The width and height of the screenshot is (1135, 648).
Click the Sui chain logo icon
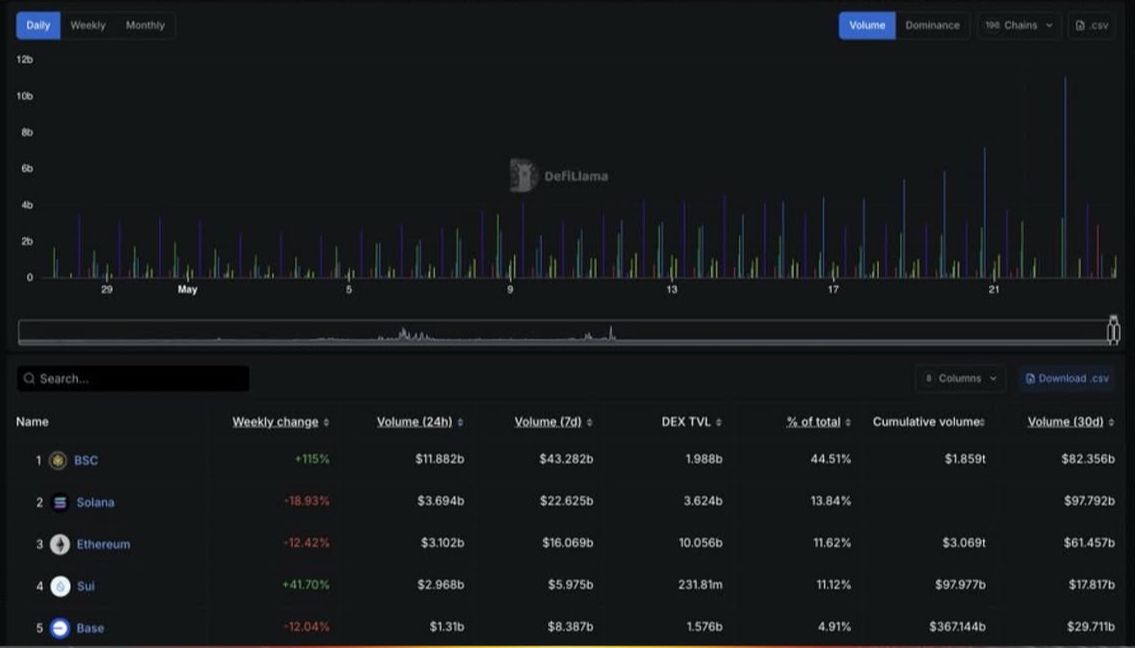coord(61,586)
